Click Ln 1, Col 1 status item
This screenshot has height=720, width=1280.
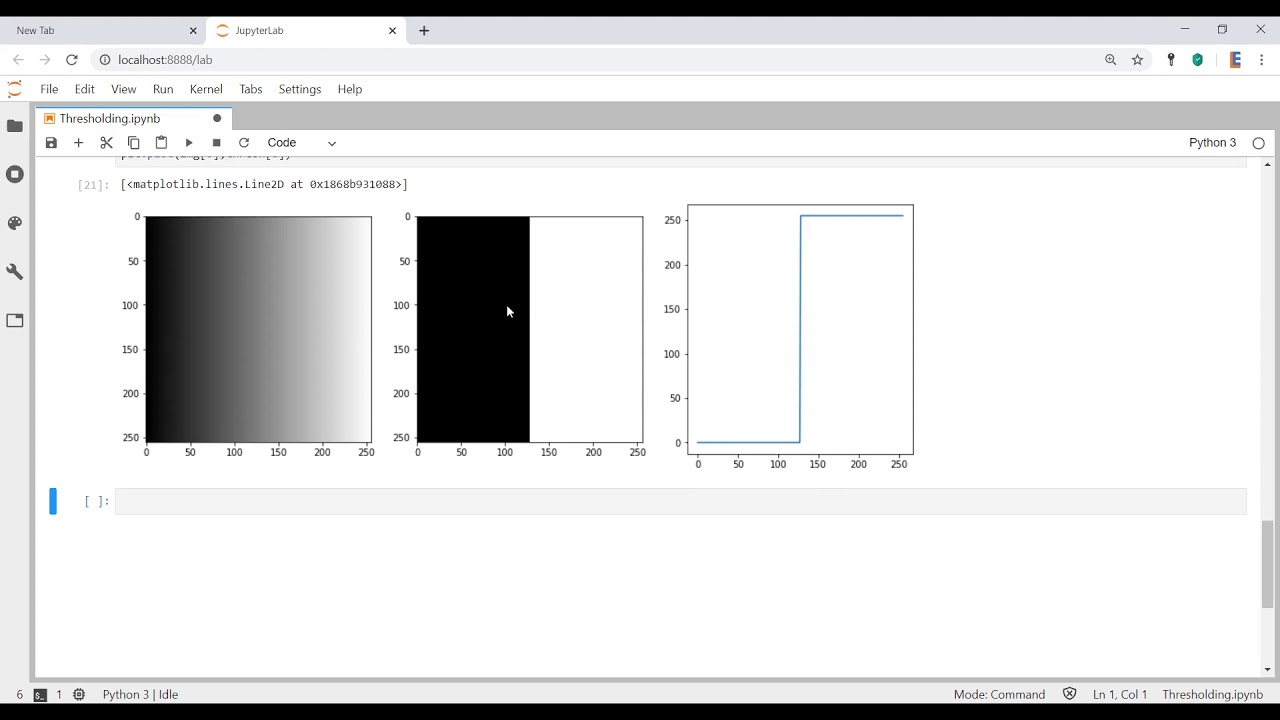pyautogui.click(x=1120, y=694)
